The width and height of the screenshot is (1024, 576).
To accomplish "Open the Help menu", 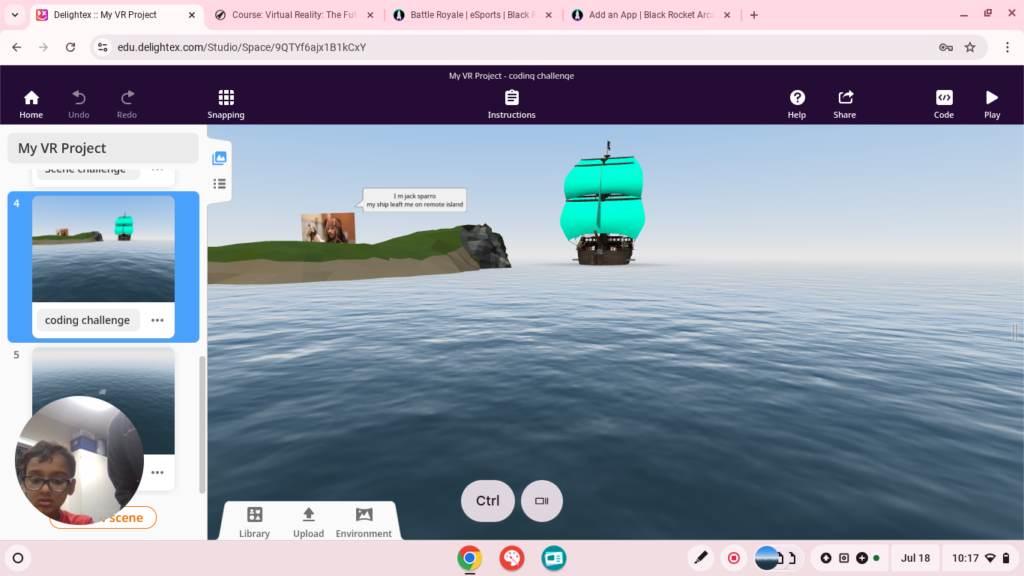I will point(797,104).
